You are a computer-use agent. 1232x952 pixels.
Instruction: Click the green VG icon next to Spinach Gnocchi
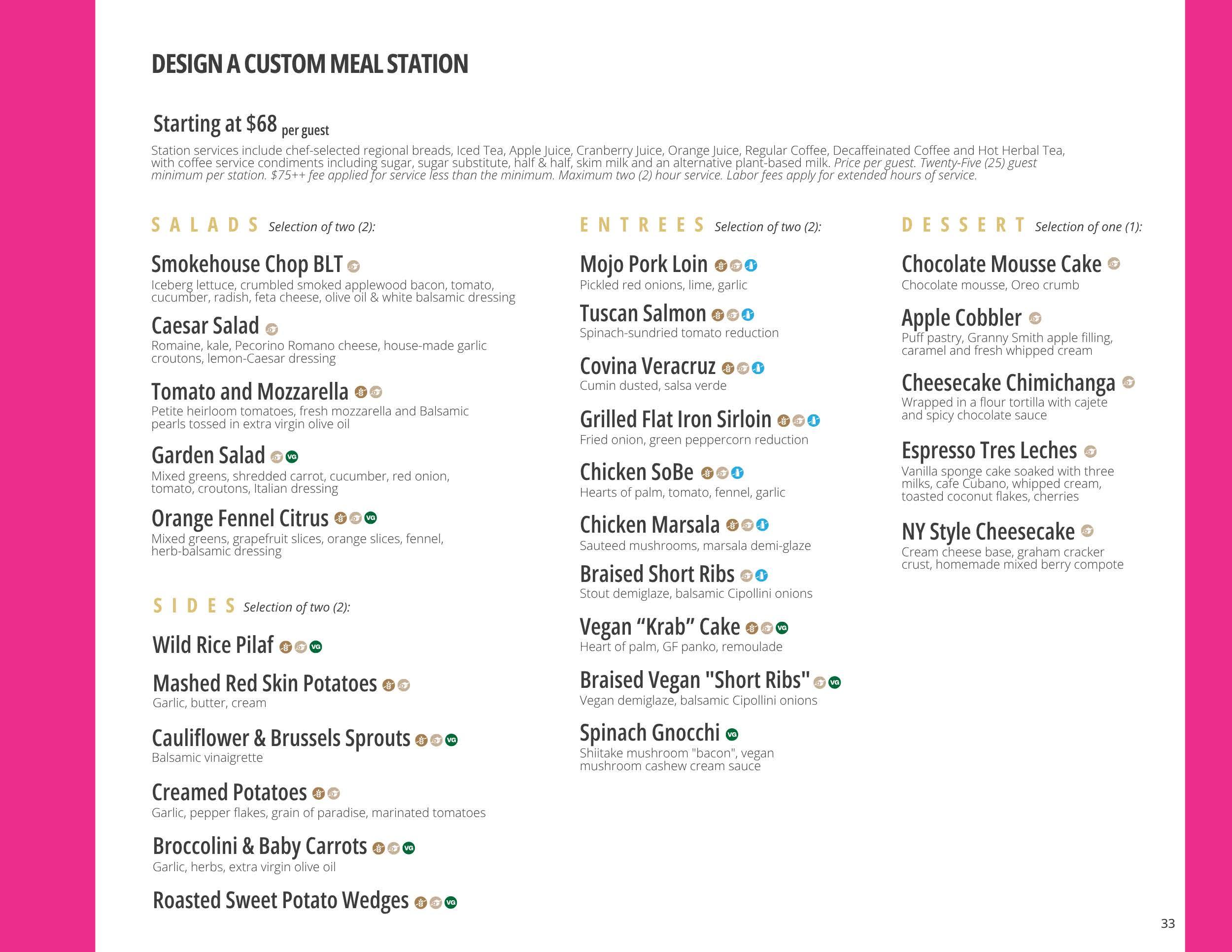732,734
